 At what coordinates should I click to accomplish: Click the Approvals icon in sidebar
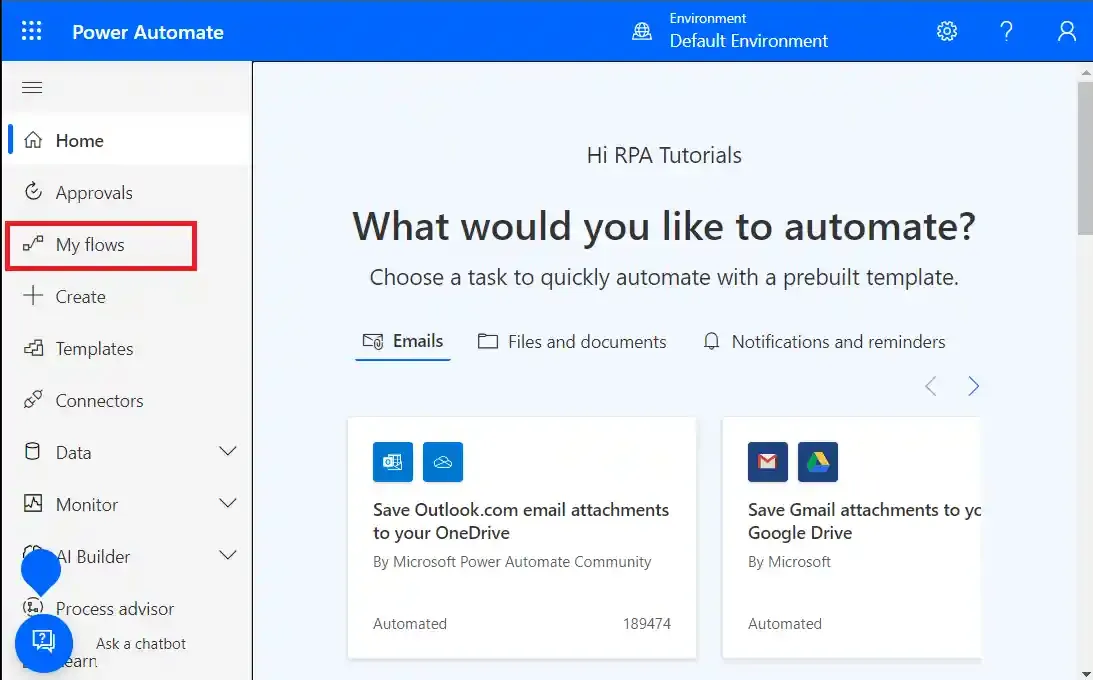33,192
